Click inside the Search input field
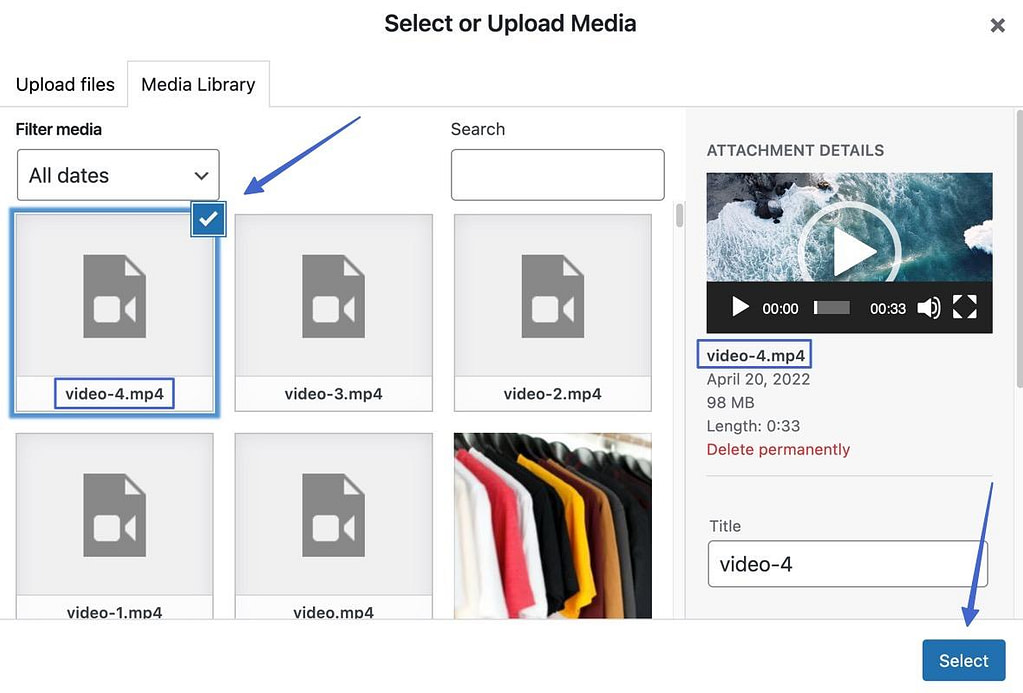The height and width of the screenshot is (693, 1023). (556, 174)
